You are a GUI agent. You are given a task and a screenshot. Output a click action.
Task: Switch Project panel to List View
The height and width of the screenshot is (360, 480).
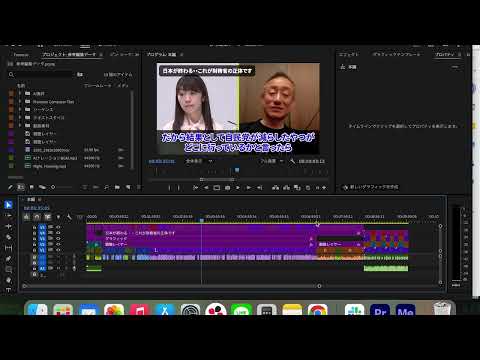pyautogui.click(x=21, y=187)
